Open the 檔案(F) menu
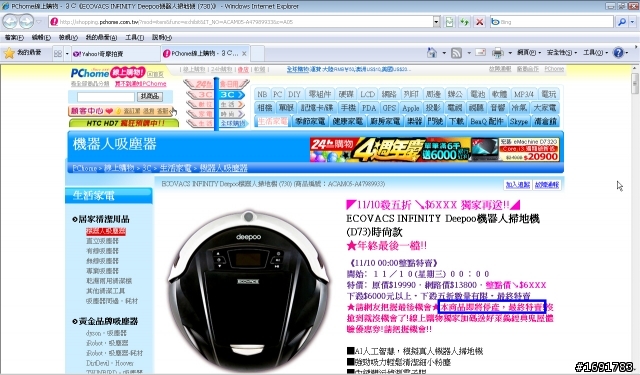The width and height of the screenshot is (640, 375). click(14, 37)
